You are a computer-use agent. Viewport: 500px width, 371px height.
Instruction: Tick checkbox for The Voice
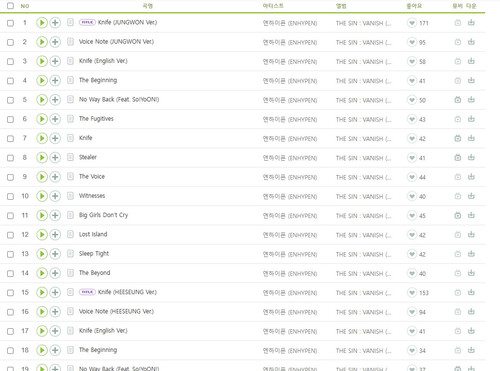tap(10, 177)
